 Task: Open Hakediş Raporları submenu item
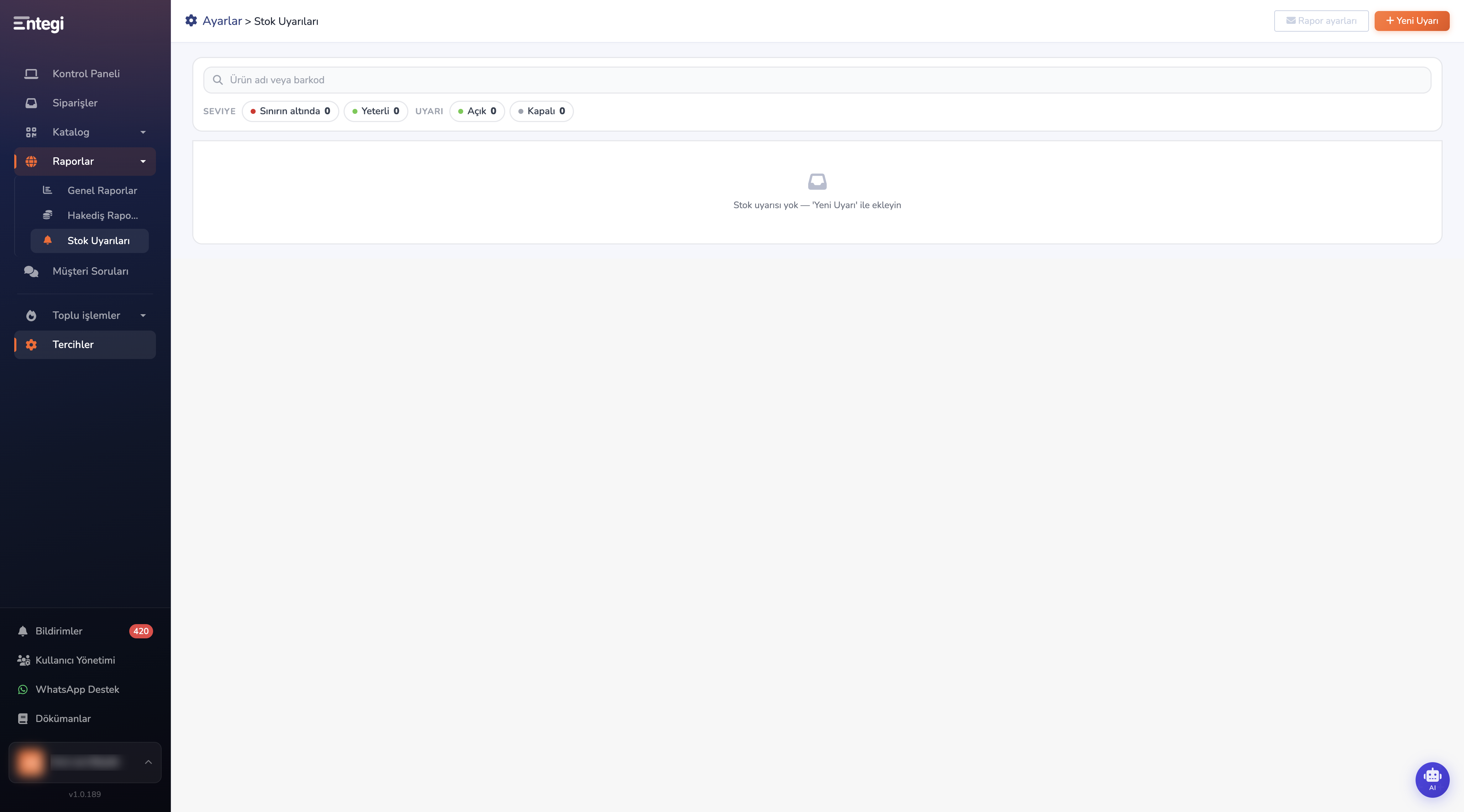click(90, 215)
